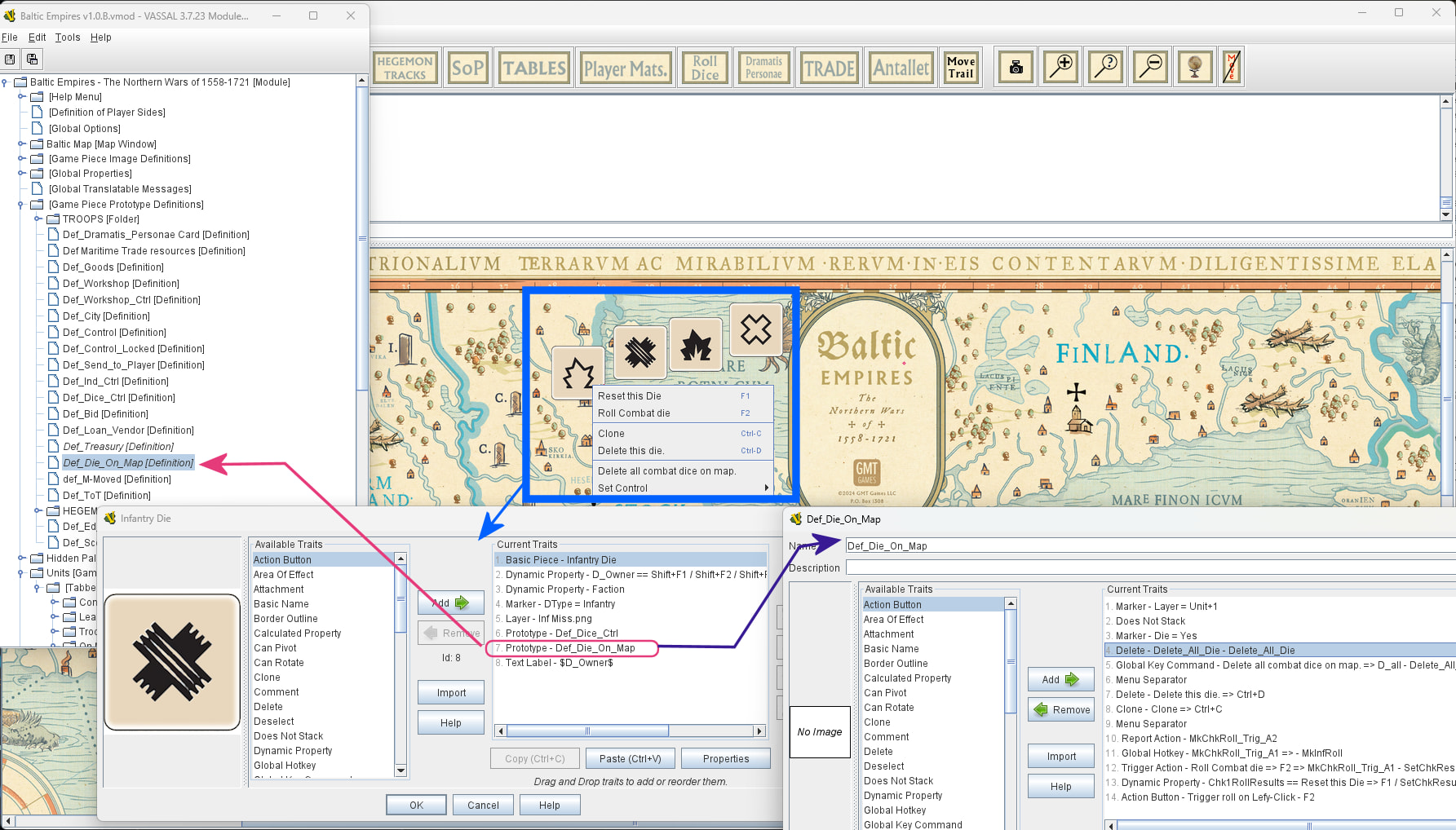The width and height of the screenshot is (1456, 830).
Task: Choose Delete this die. from context menu
Action: [683, 450]
